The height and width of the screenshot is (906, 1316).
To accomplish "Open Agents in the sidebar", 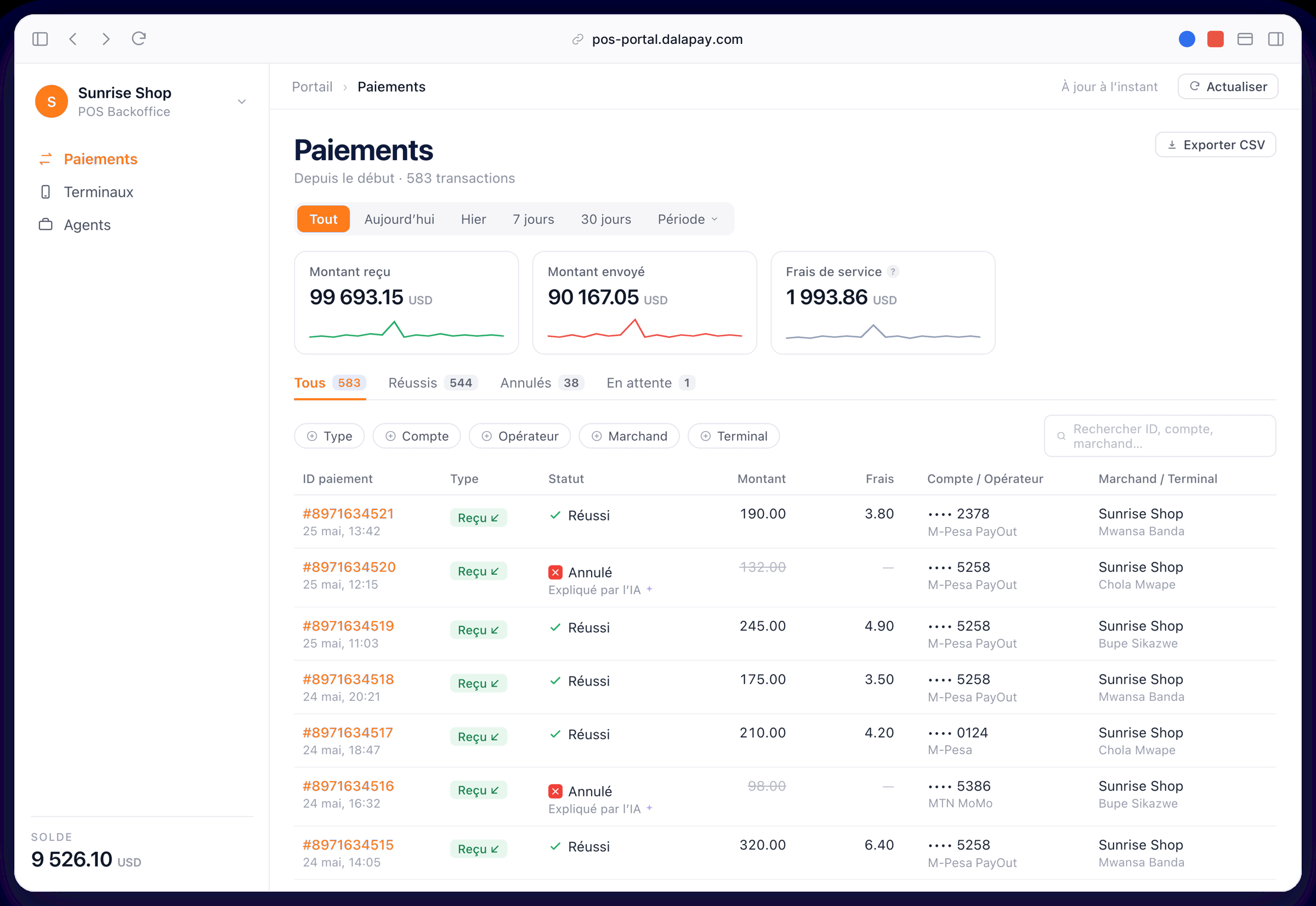I will click(x=87, y=225).
